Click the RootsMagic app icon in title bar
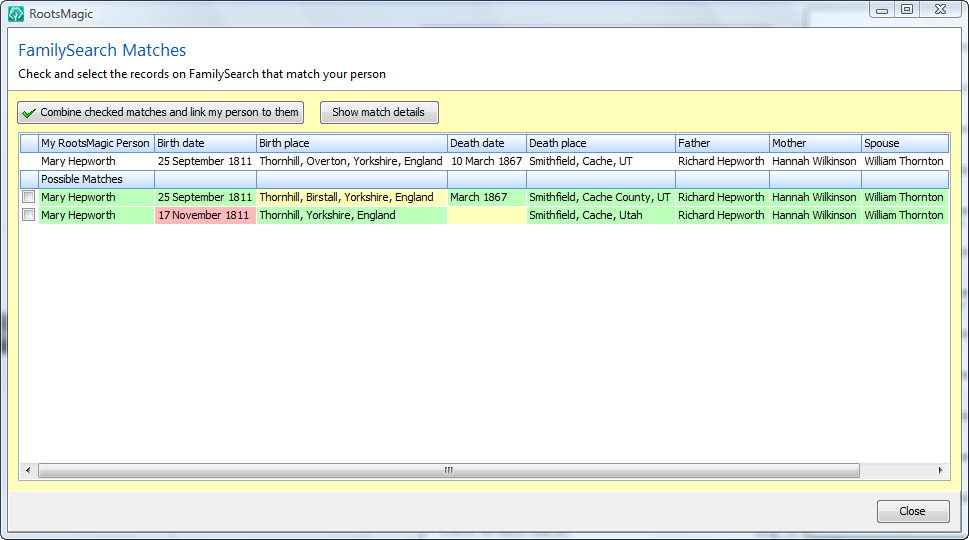969x540 pixels. click(x=15, y=14)
